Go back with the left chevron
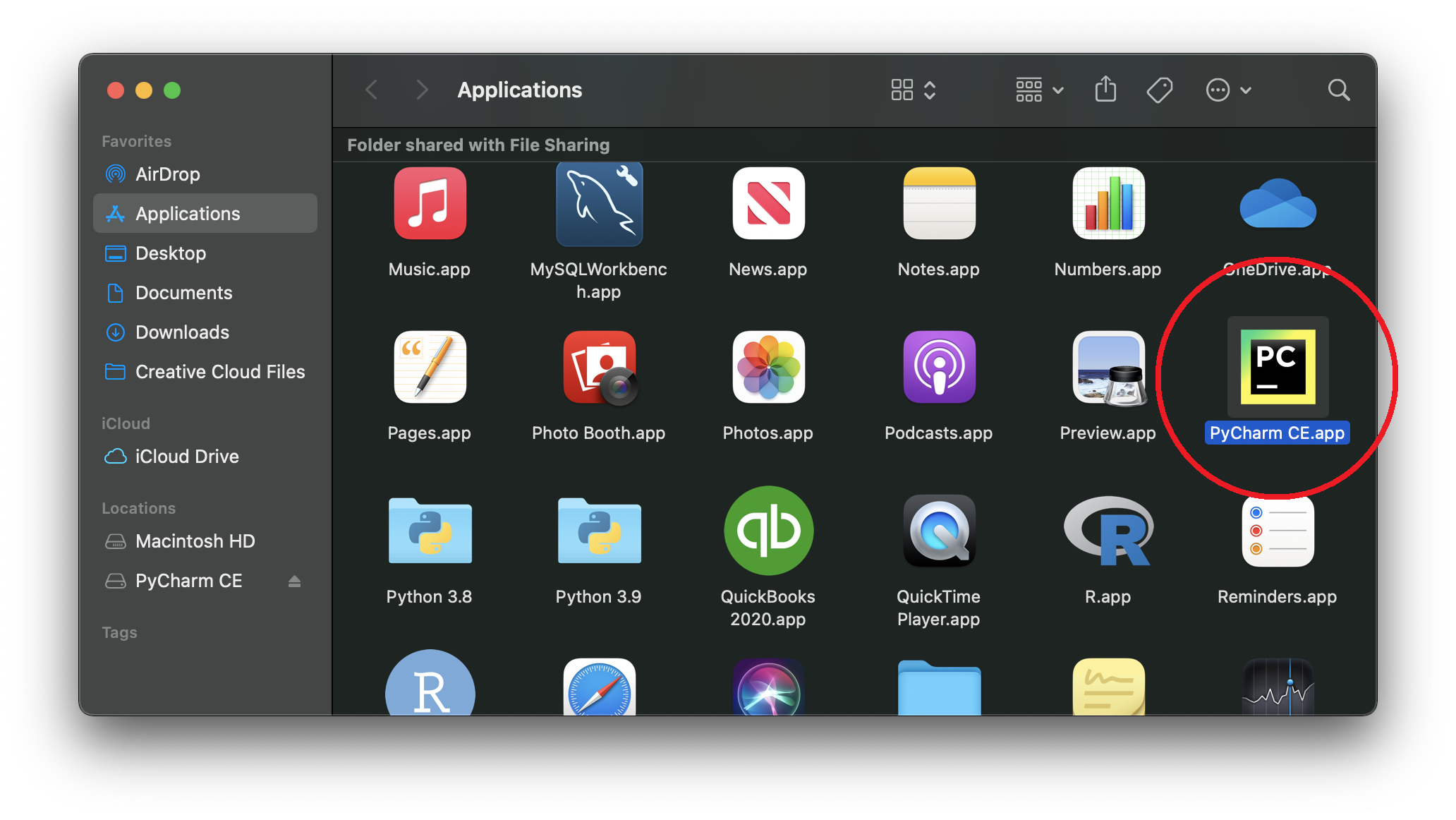1456x820 pixels. [372, 90]
